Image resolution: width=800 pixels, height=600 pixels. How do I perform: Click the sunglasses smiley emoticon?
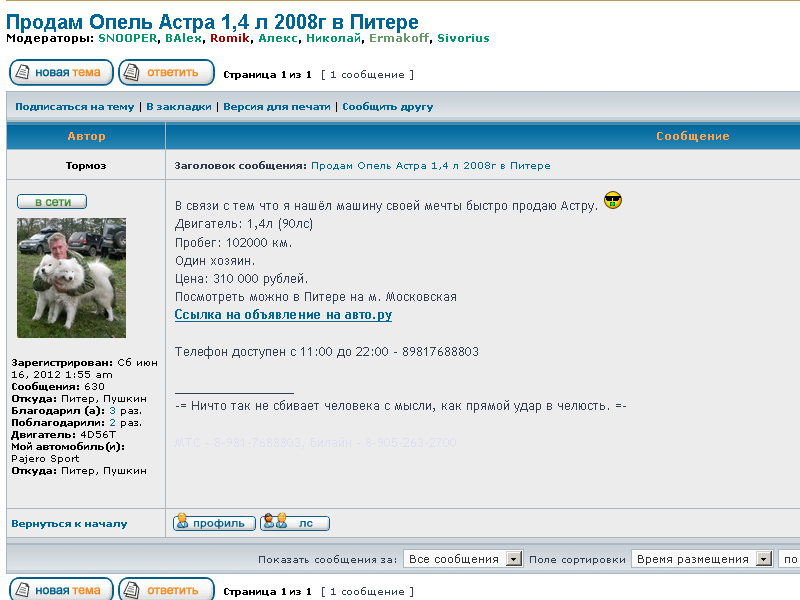point(613,200)
